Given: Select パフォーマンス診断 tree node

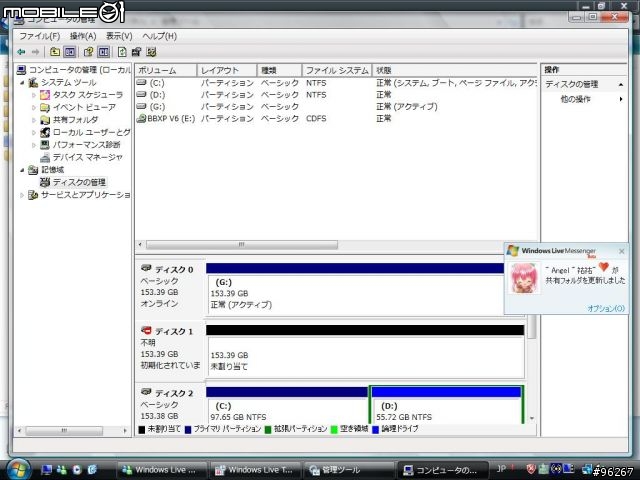Looking at the screenshot, I should [86, 145].
